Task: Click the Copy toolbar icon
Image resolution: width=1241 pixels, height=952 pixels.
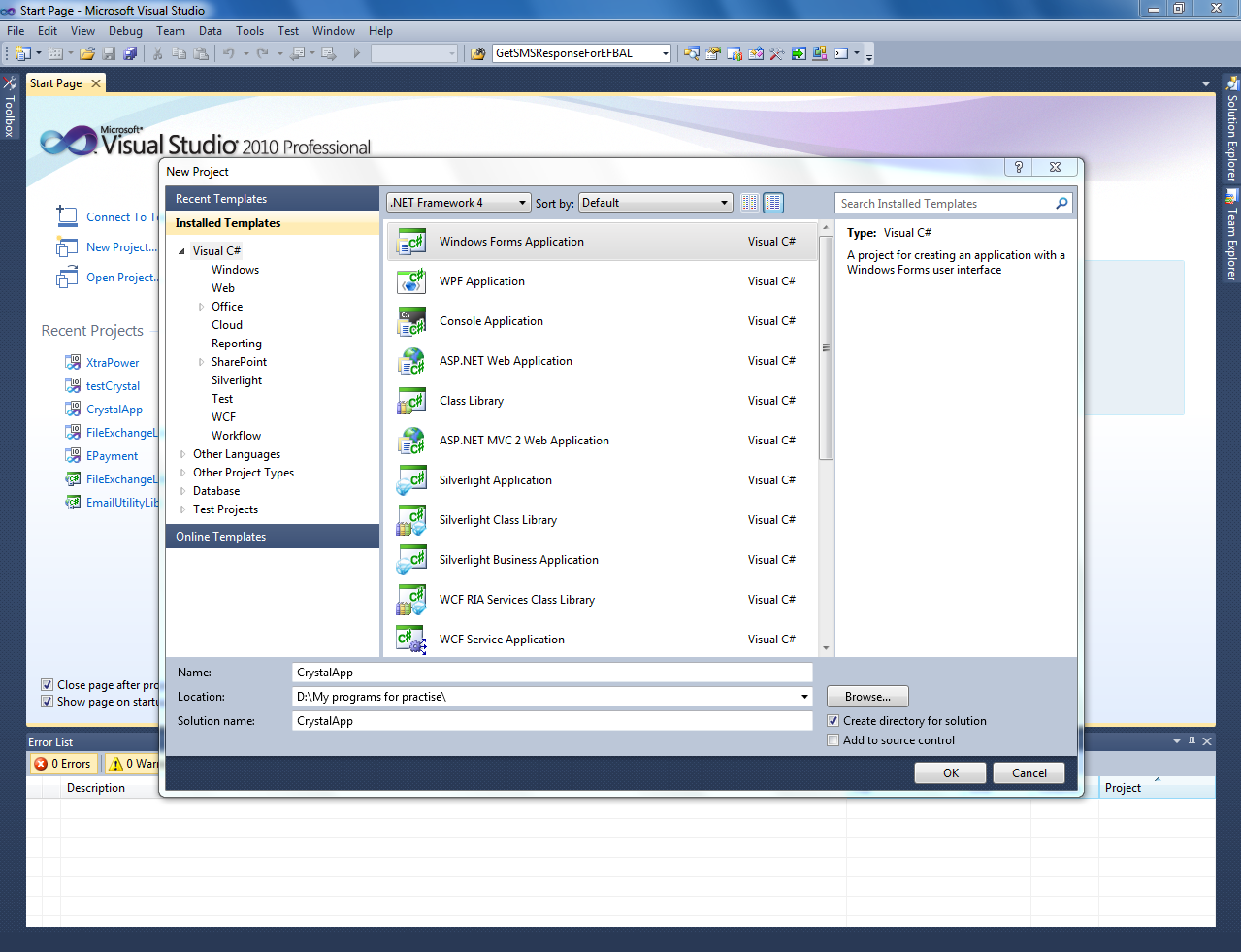Action: tap(180, 53)
